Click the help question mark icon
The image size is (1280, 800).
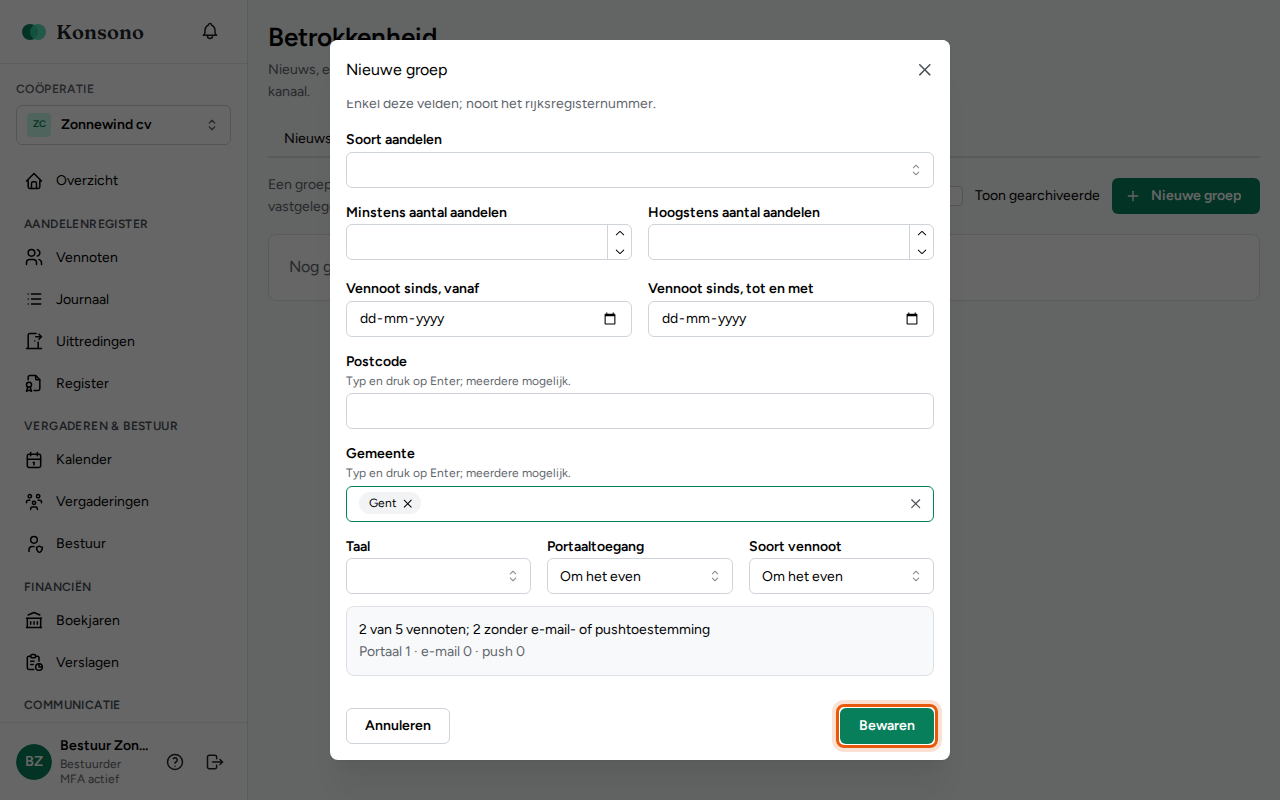(x=175, y=762)
